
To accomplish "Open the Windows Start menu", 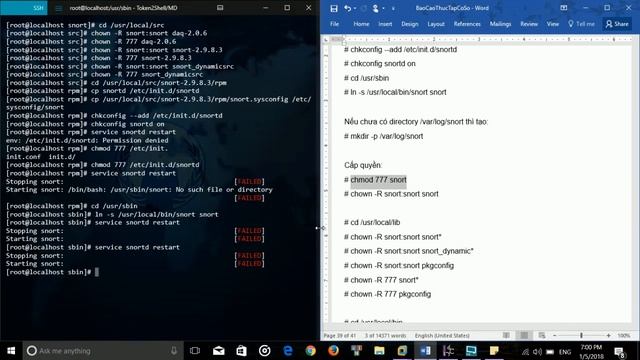I will [x=11, y=351].
